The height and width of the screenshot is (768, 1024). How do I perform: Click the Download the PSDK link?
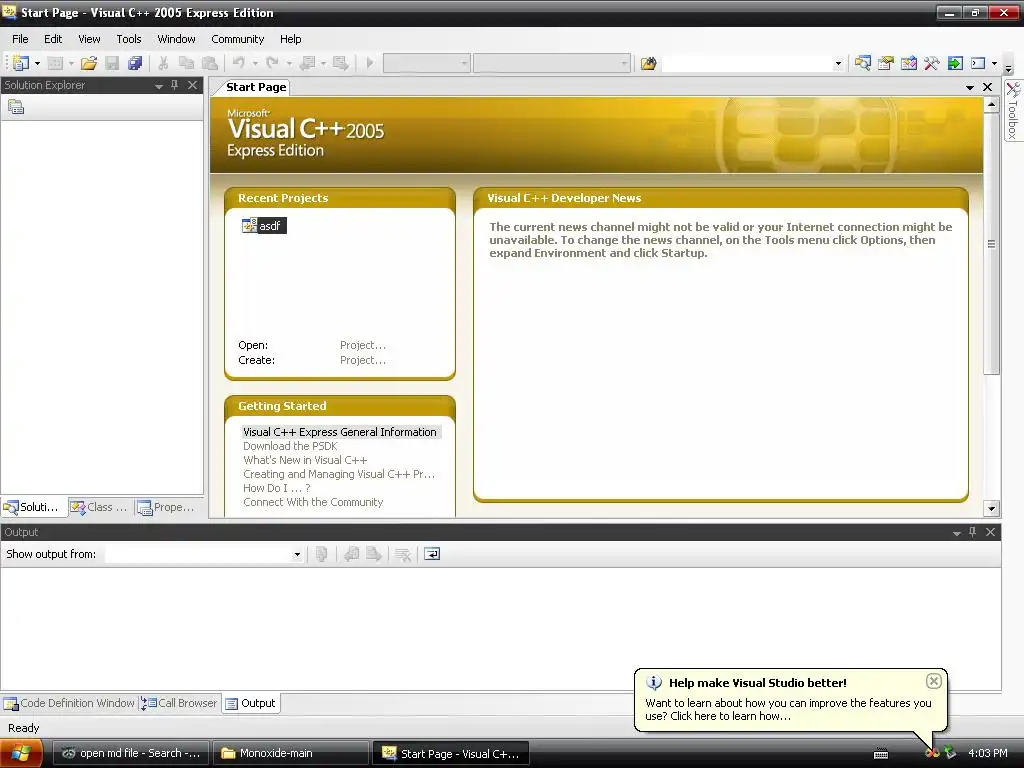[290, 446]
